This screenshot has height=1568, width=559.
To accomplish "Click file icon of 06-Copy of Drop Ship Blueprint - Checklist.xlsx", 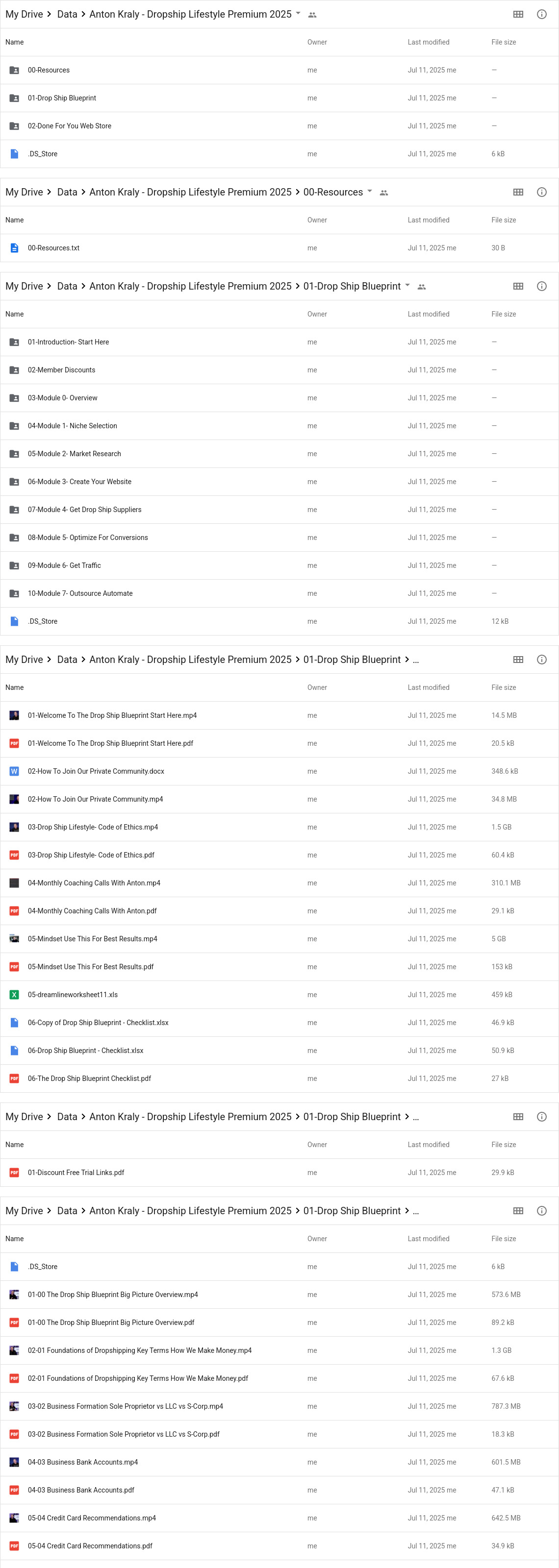I will click(14, 1023).
